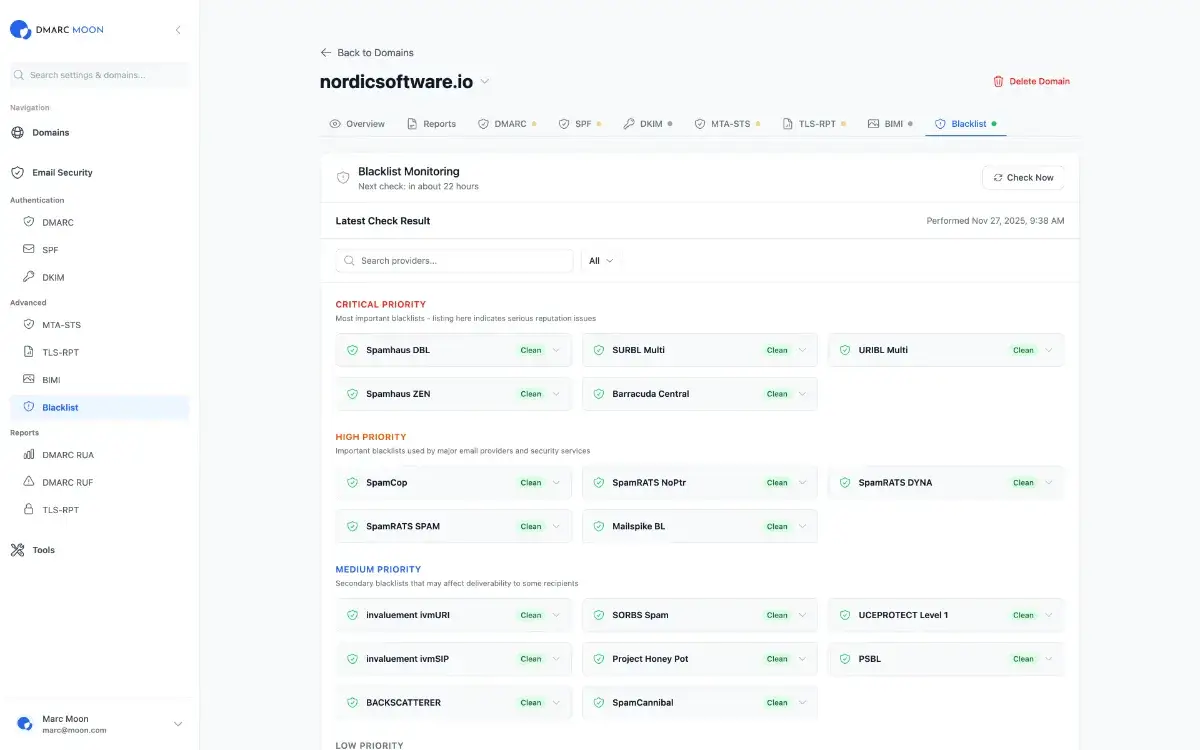Open the All filter dropdown
This screenshot has height=750, width=1200.
click(600, 261)
